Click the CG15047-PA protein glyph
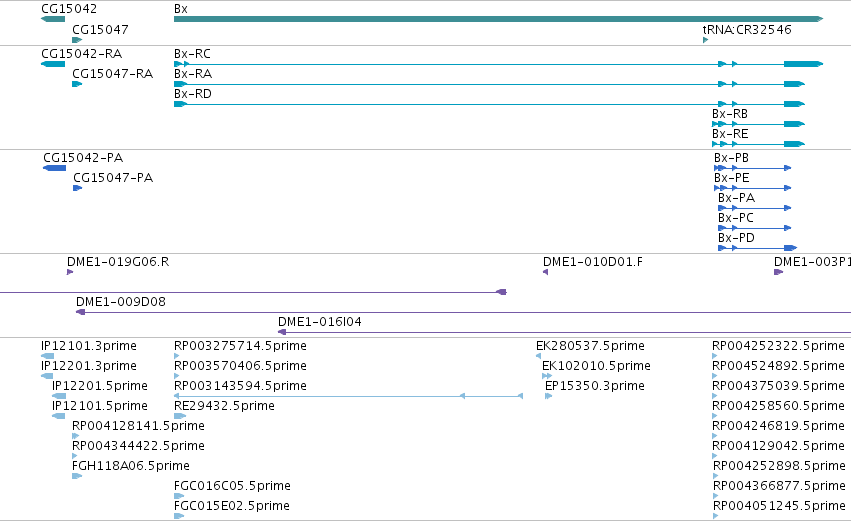Screen dimensions: 851x521 point(78,188)
